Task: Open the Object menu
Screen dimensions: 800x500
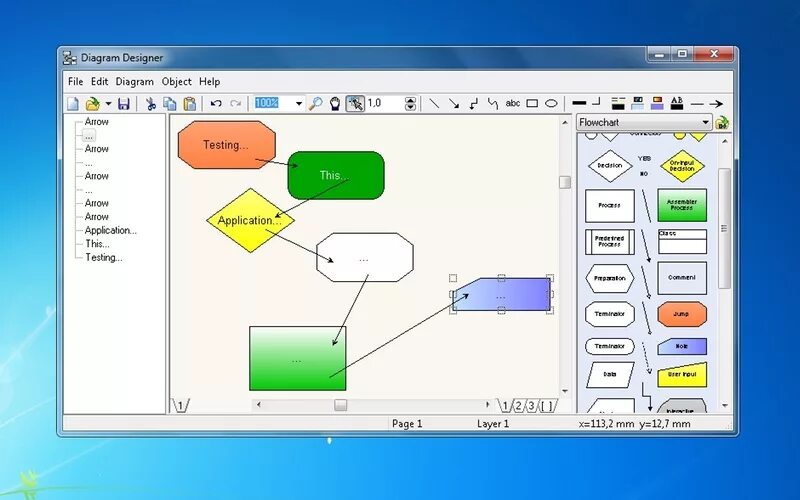Action: (177, 82)
